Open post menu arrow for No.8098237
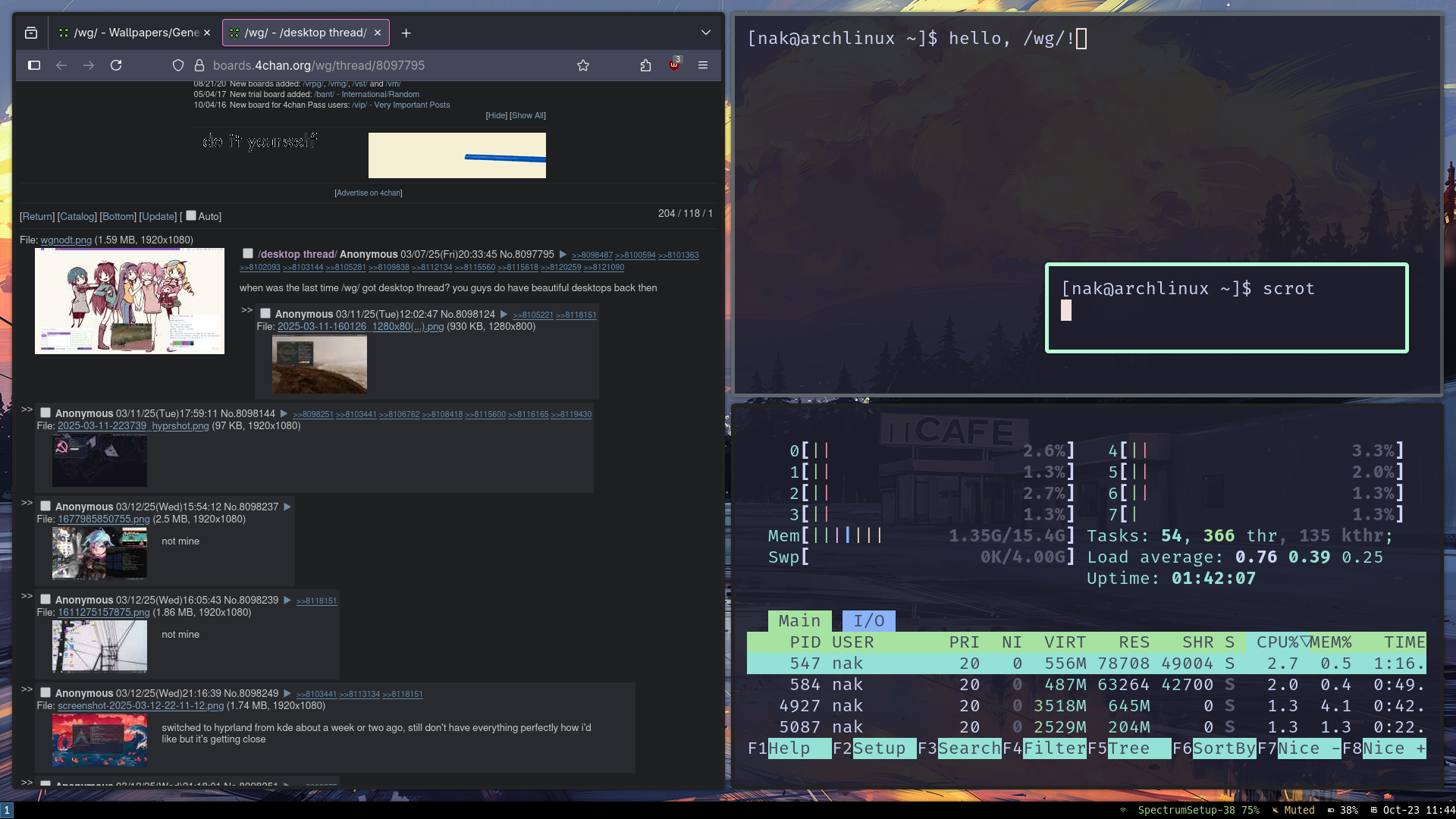Image resolution: width=1456 pixels, height=819 pixels. (287, 507)
